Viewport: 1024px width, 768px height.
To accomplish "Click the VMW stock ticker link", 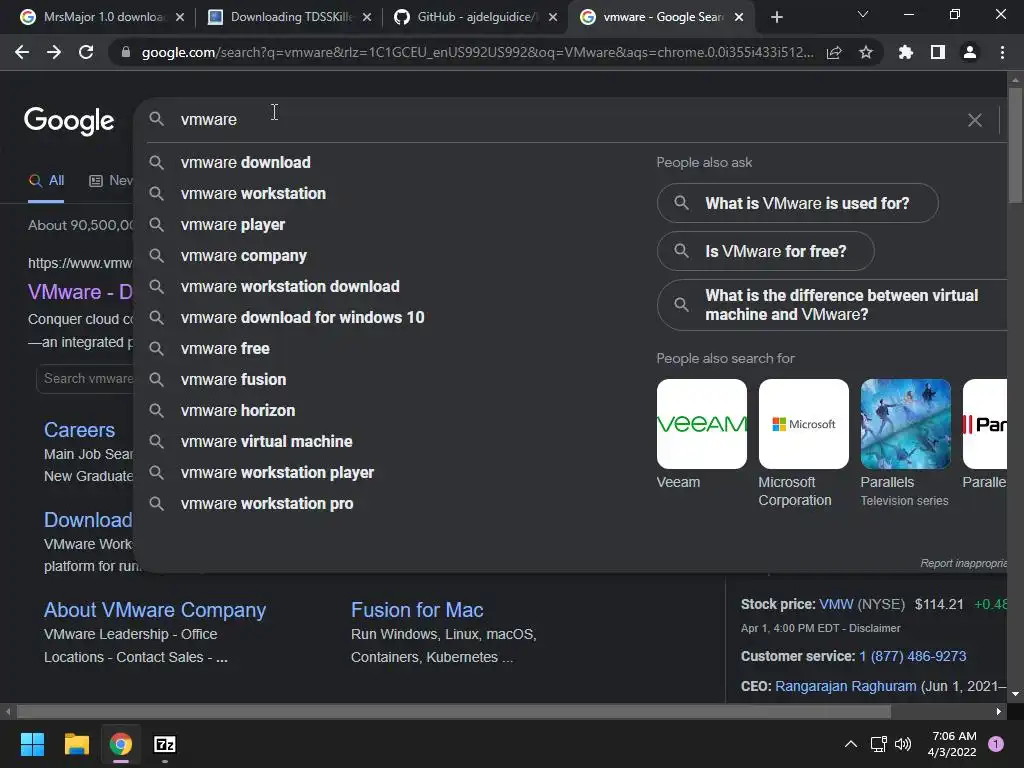I will [836, 604].
